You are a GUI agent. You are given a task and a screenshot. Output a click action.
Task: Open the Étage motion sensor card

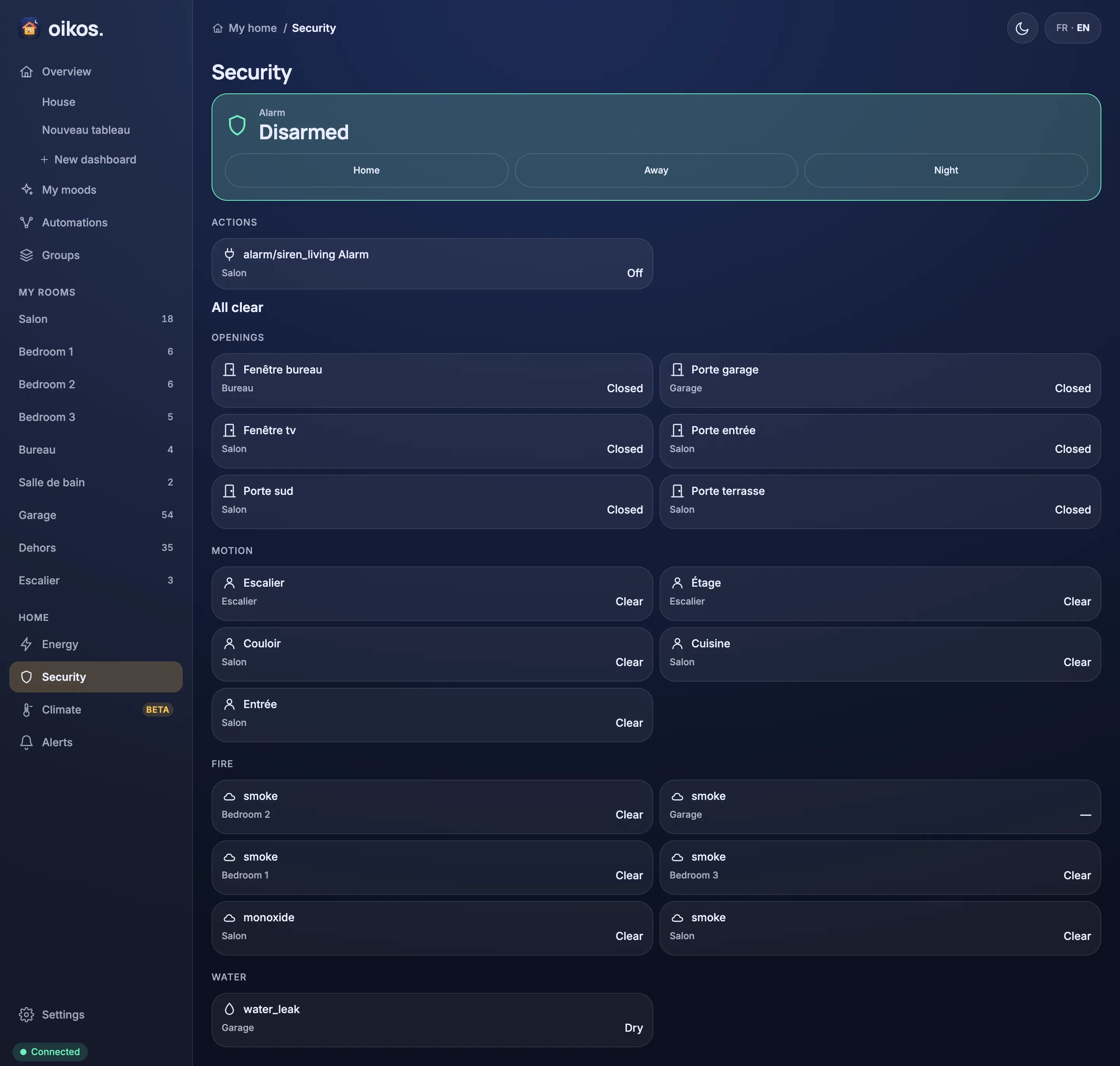[x=880, y=593]
